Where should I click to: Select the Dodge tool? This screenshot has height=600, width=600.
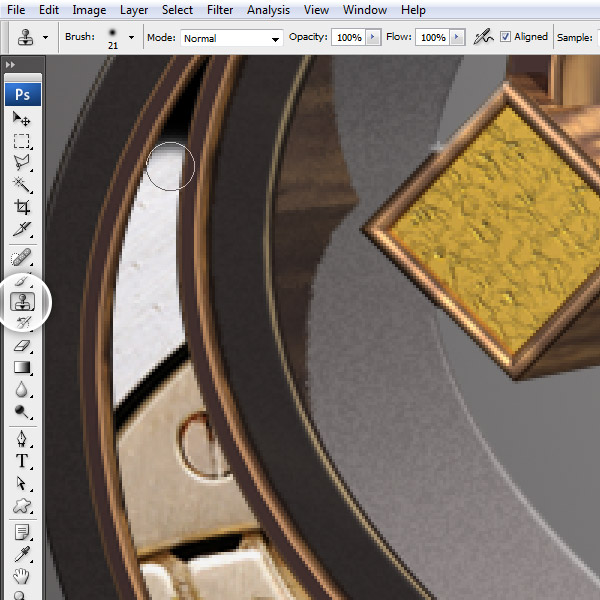coord(22,412)
